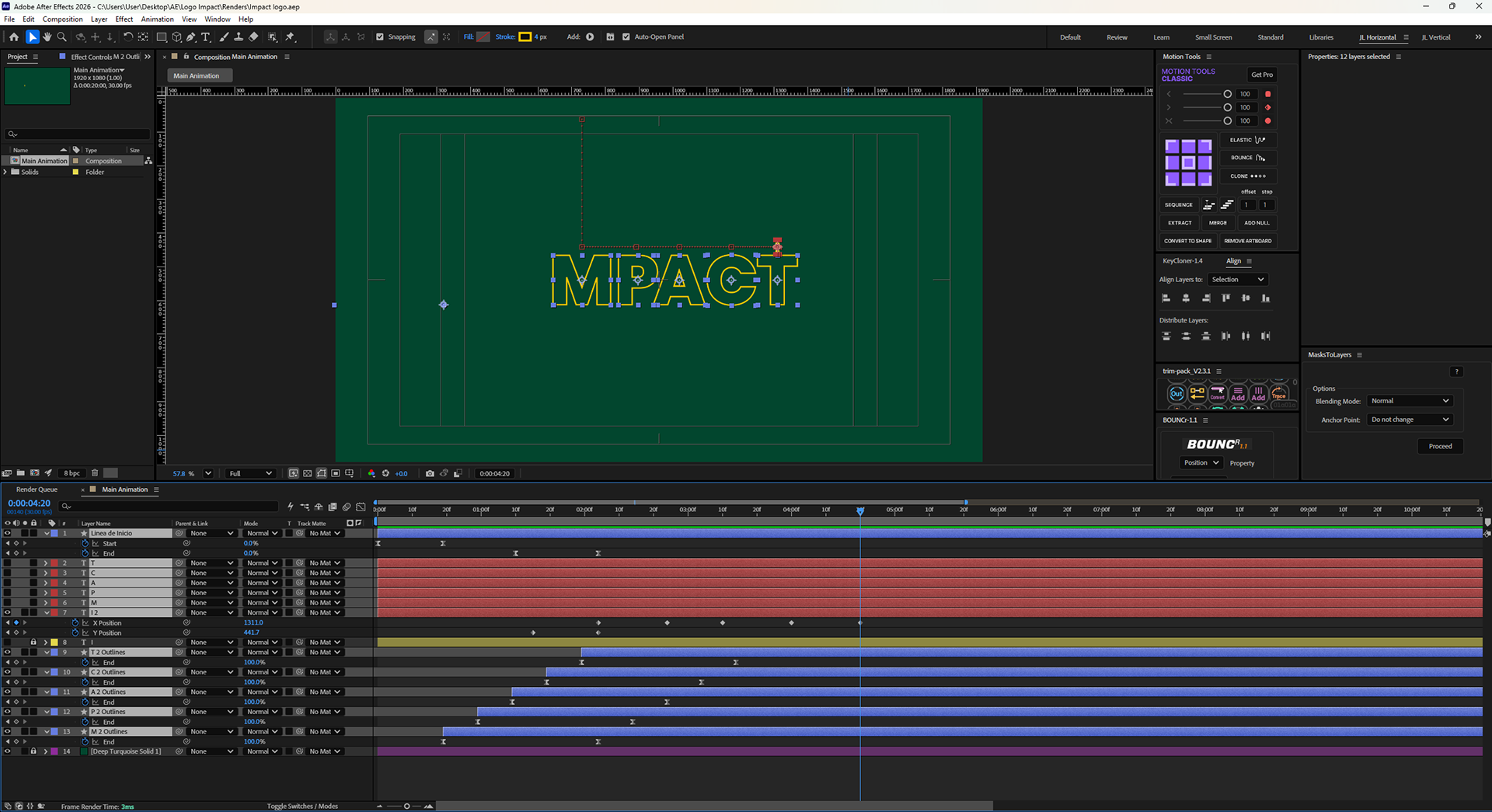
Task: Click the Fill color swatch
Action: pyautogui.click(x=483, y=37)
